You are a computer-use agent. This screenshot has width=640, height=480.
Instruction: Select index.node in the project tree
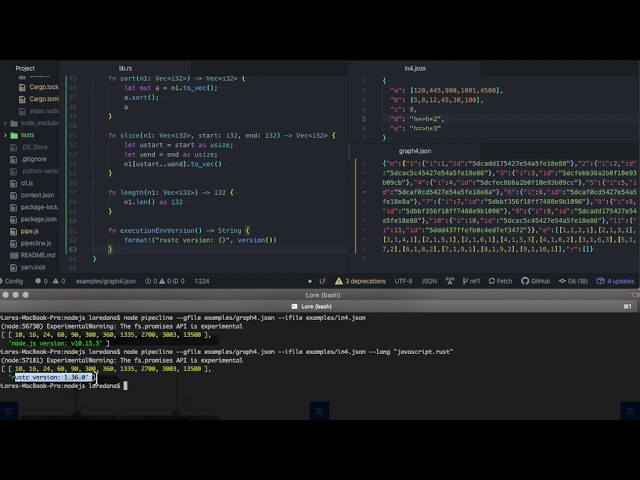44,111
